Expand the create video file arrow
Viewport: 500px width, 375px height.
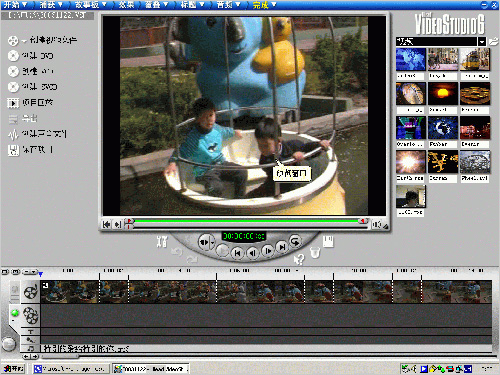point(24,41)
